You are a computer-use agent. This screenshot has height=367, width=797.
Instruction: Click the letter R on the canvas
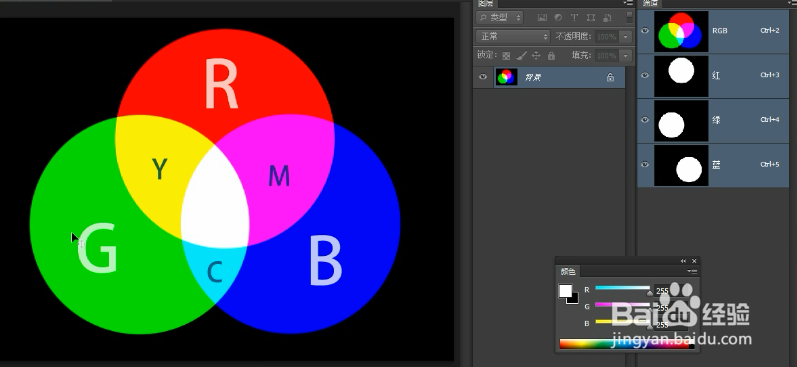click(222, 84)
